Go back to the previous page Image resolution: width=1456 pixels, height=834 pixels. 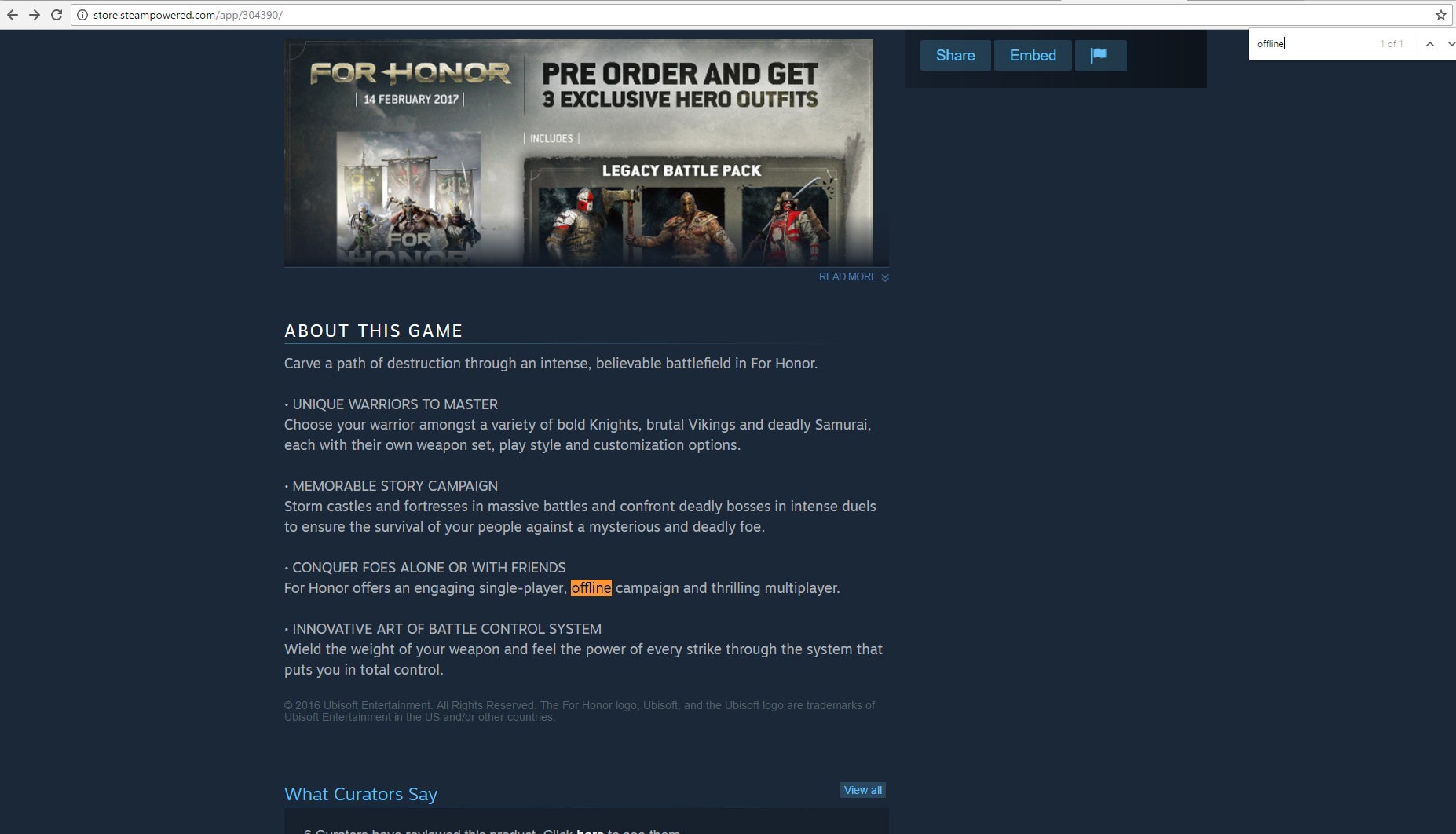point(13,15)
